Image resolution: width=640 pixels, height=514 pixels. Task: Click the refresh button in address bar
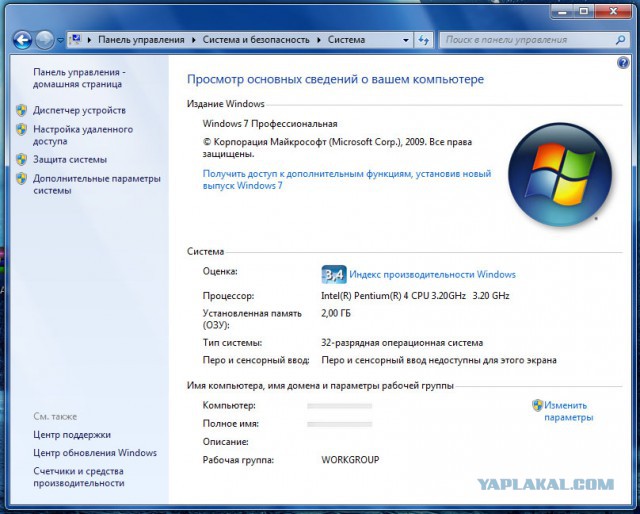coord(424,40)
